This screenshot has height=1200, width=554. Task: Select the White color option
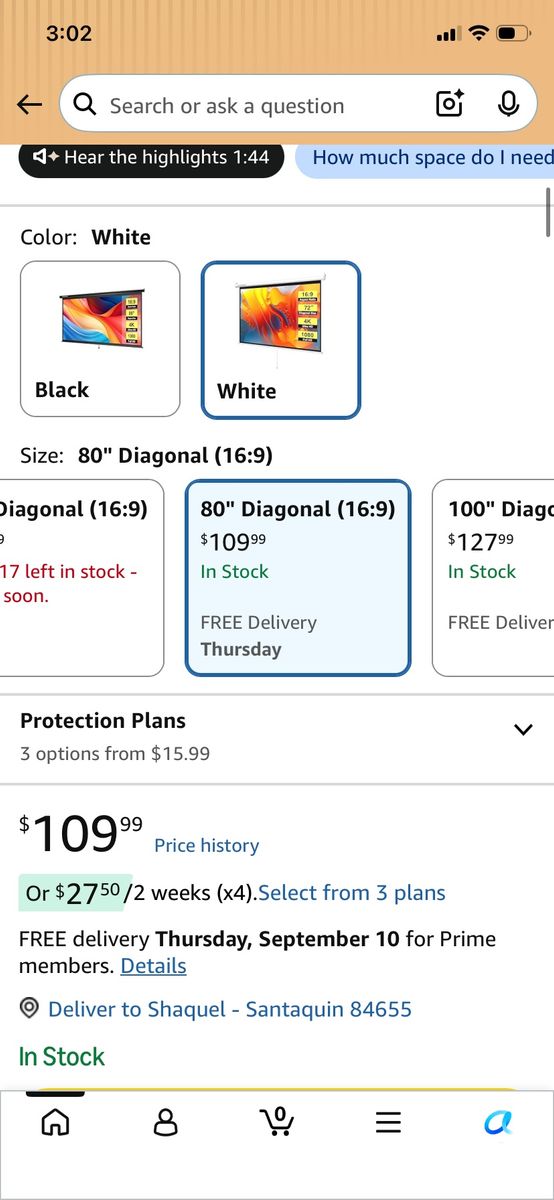[281, 340]
